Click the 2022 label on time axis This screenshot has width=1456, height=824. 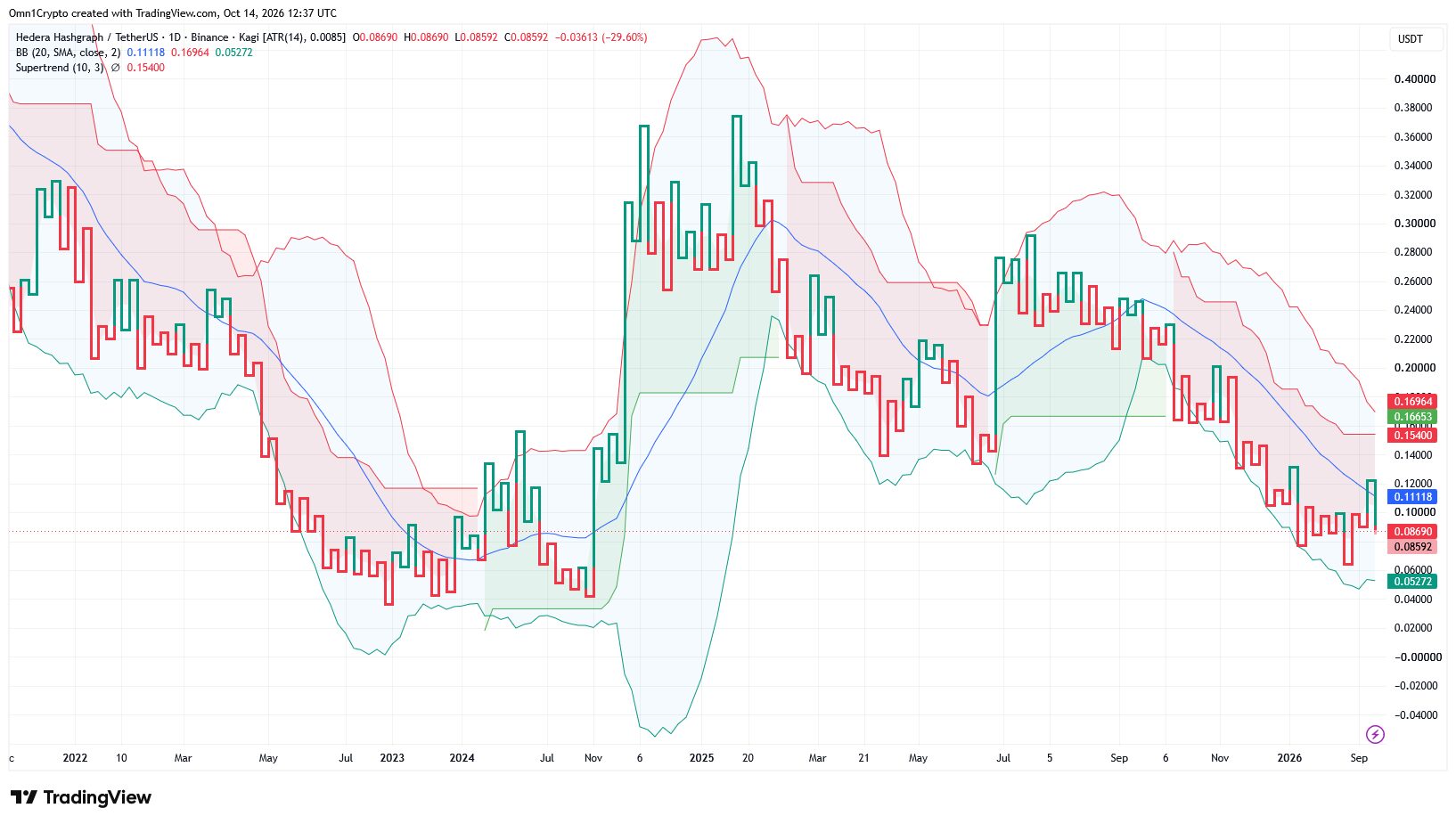click(x=75, y=758)
